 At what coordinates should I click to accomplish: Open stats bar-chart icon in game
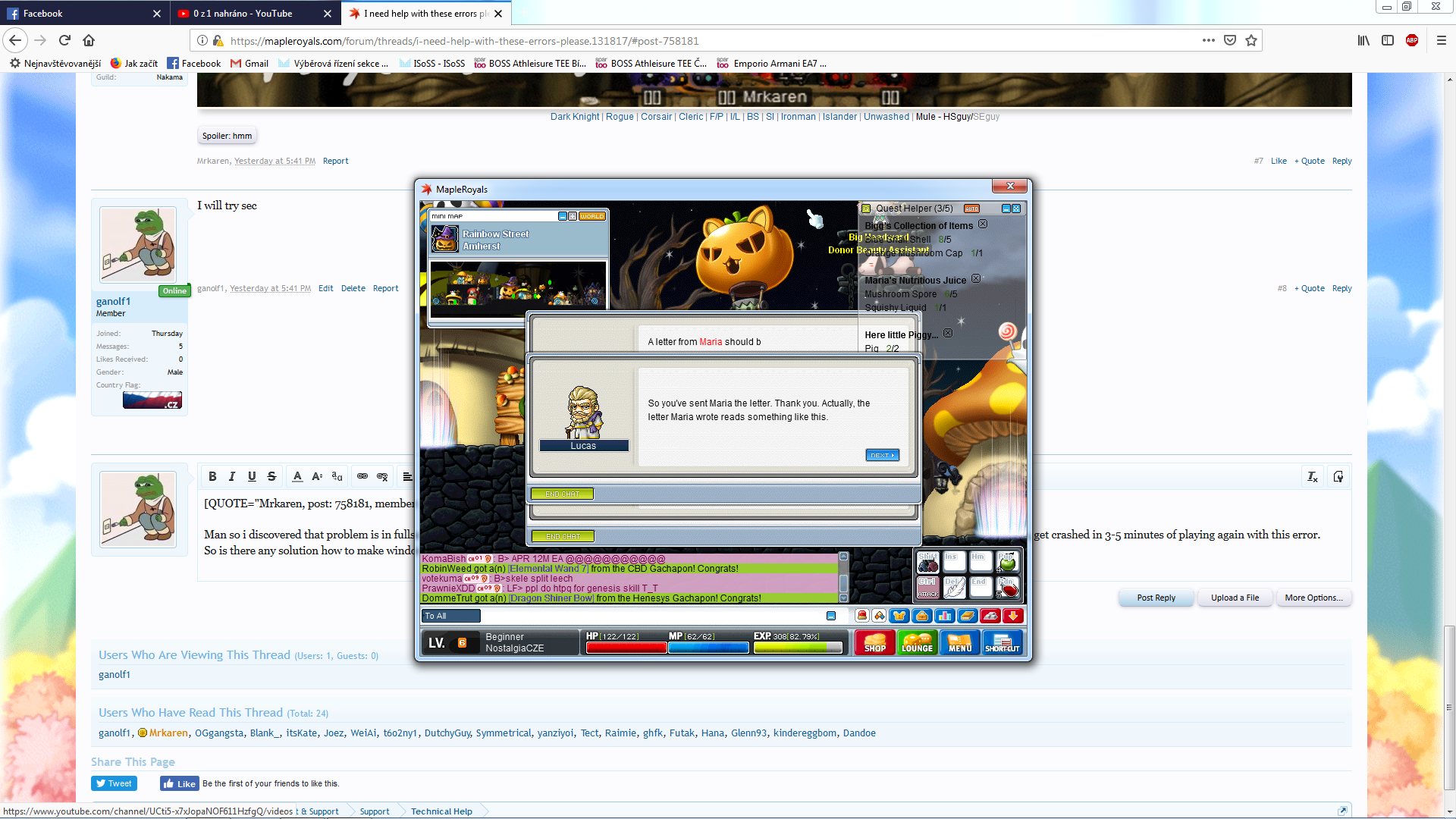945,616
